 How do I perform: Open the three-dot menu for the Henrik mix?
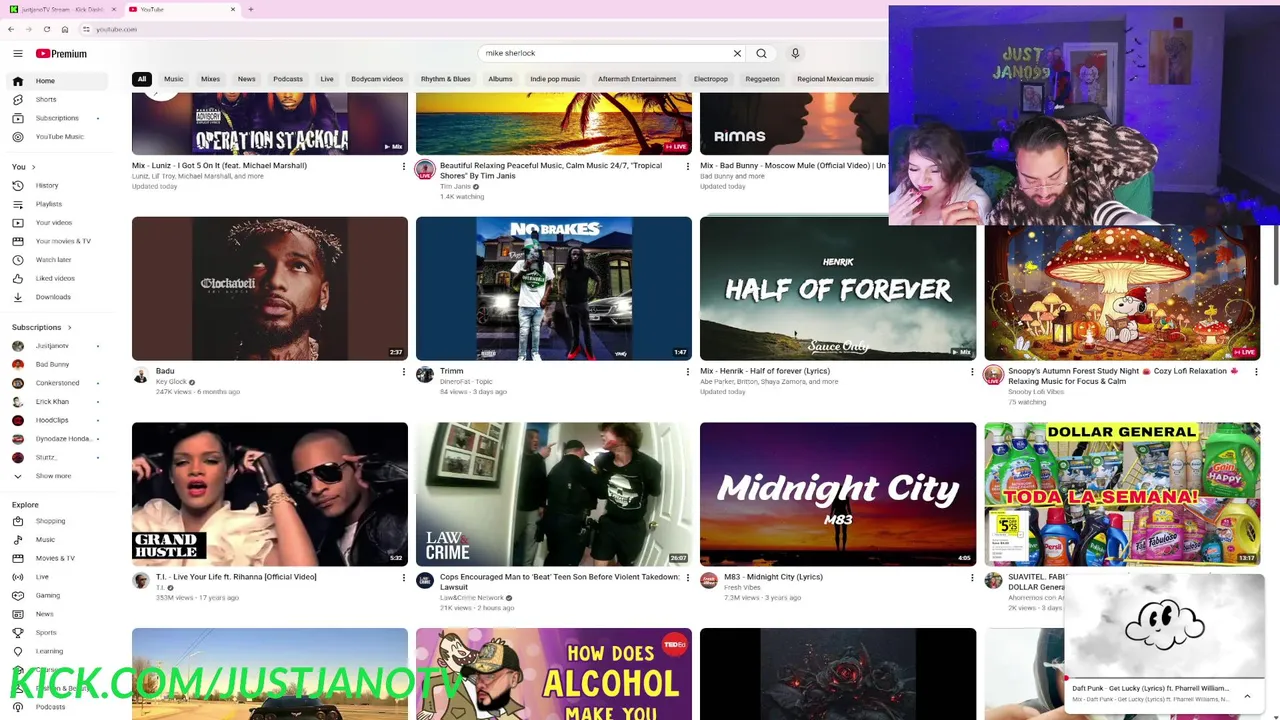coord(971,372)
